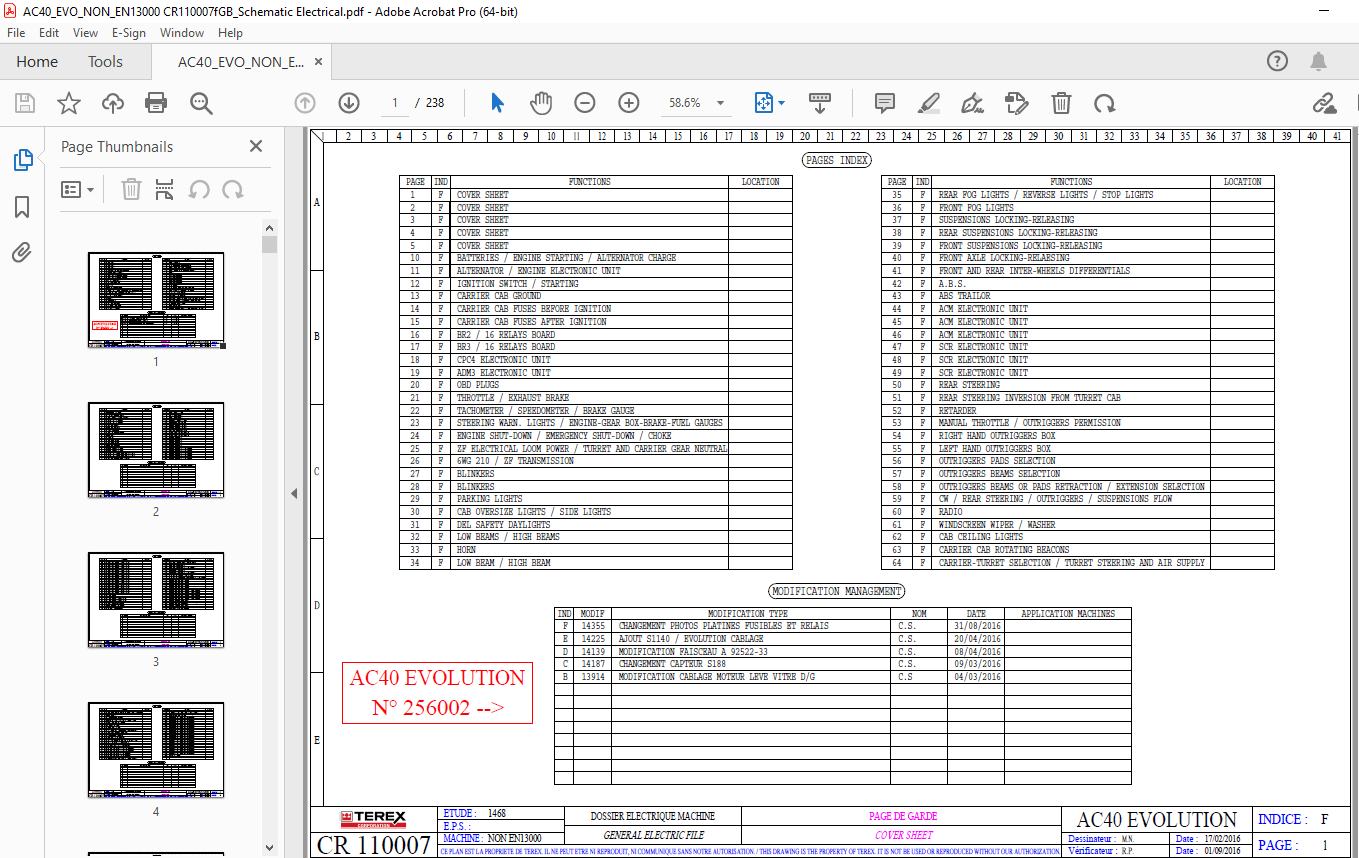This screenshot has width=1359, height=858.
Task: Close the Page Thumbnails panel
Action: [256, 146]
